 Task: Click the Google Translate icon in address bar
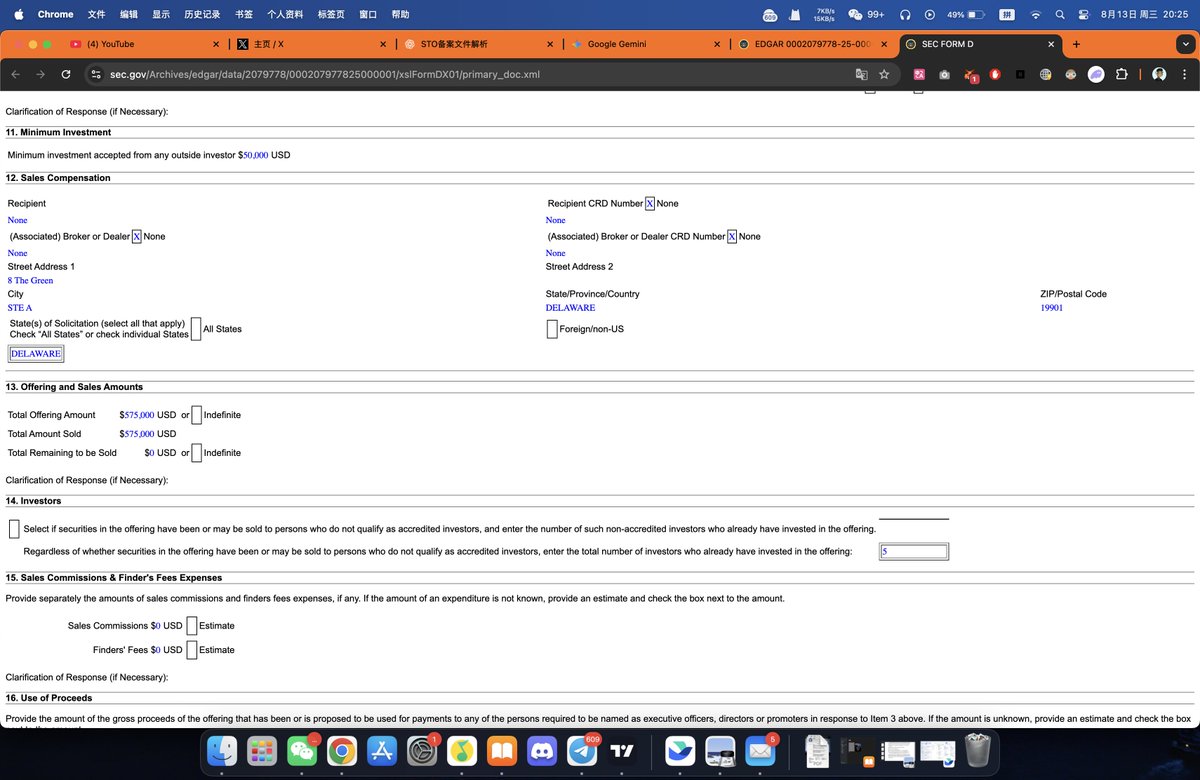(x=861, y=74)
